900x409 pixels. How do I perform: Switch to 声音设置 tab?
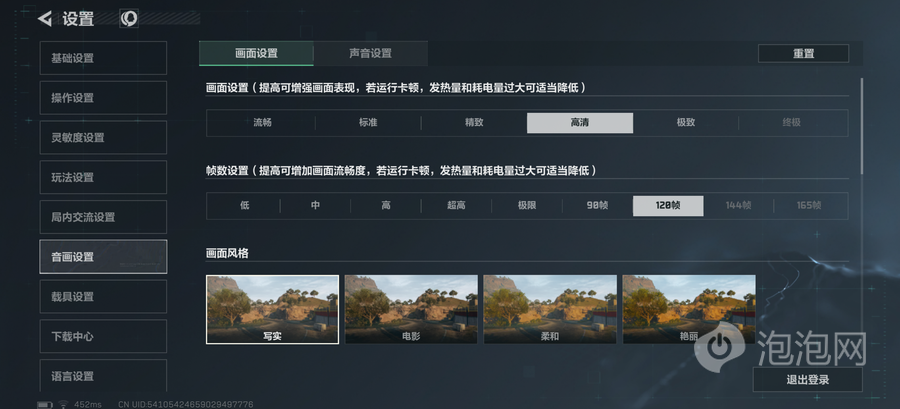tap(370, 53)
